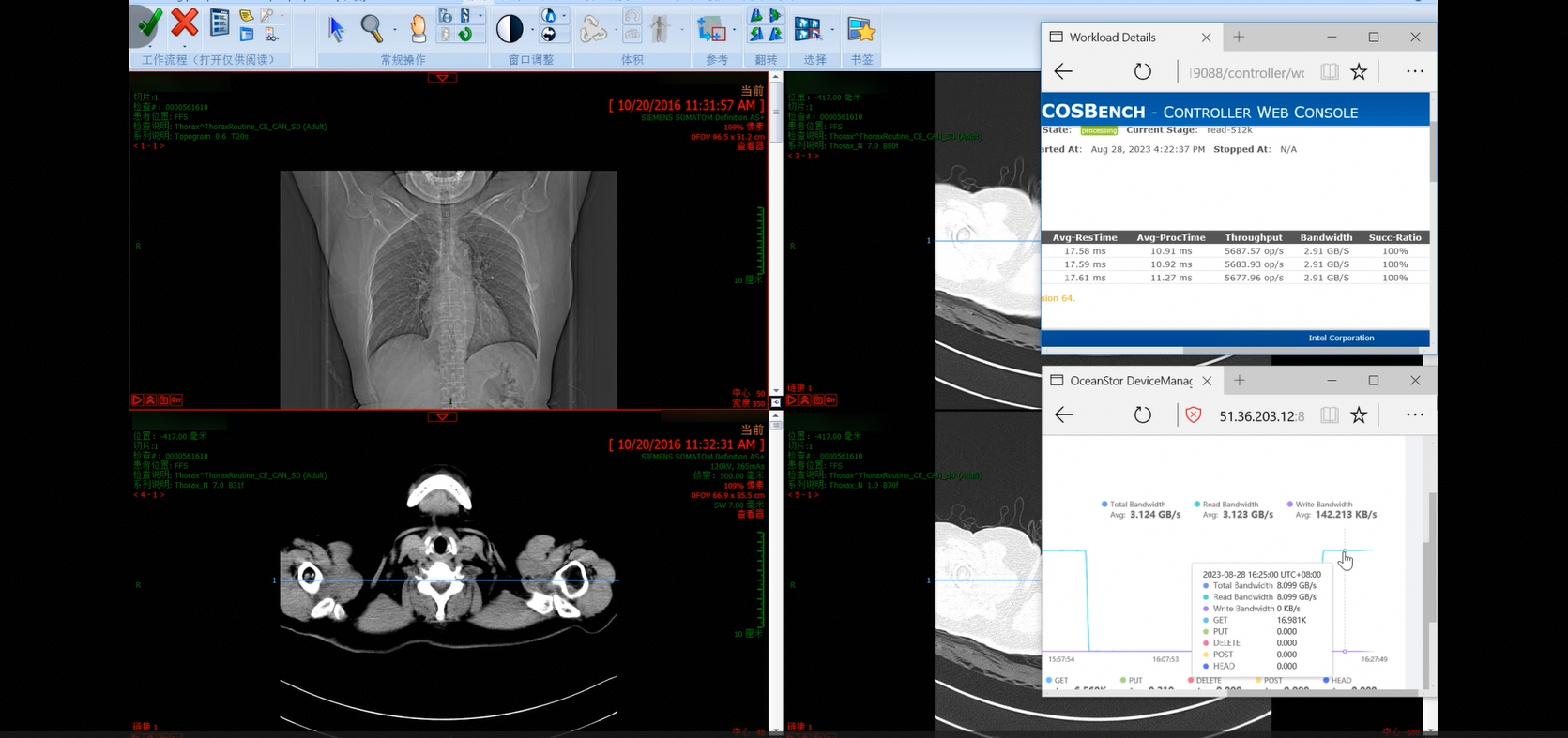
Task: Click back arrow in Workload Details window
Action: [1063, 71]
